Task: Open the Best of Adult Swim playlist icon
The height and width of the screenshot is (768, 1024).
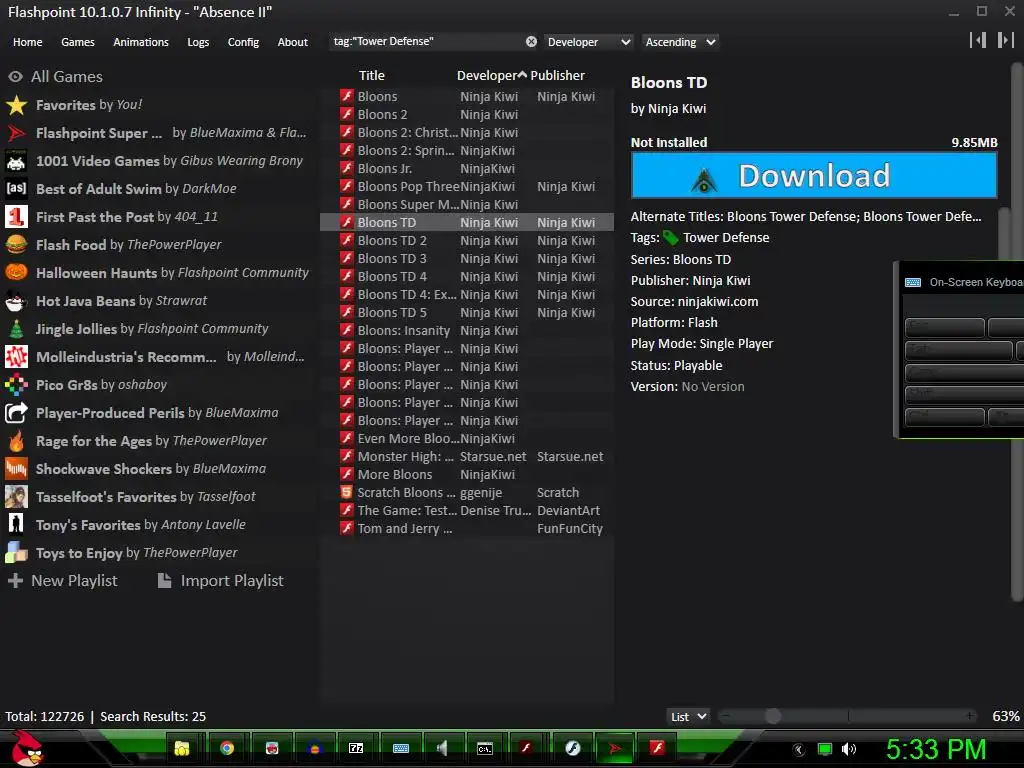Action: [x=16, y=189]
